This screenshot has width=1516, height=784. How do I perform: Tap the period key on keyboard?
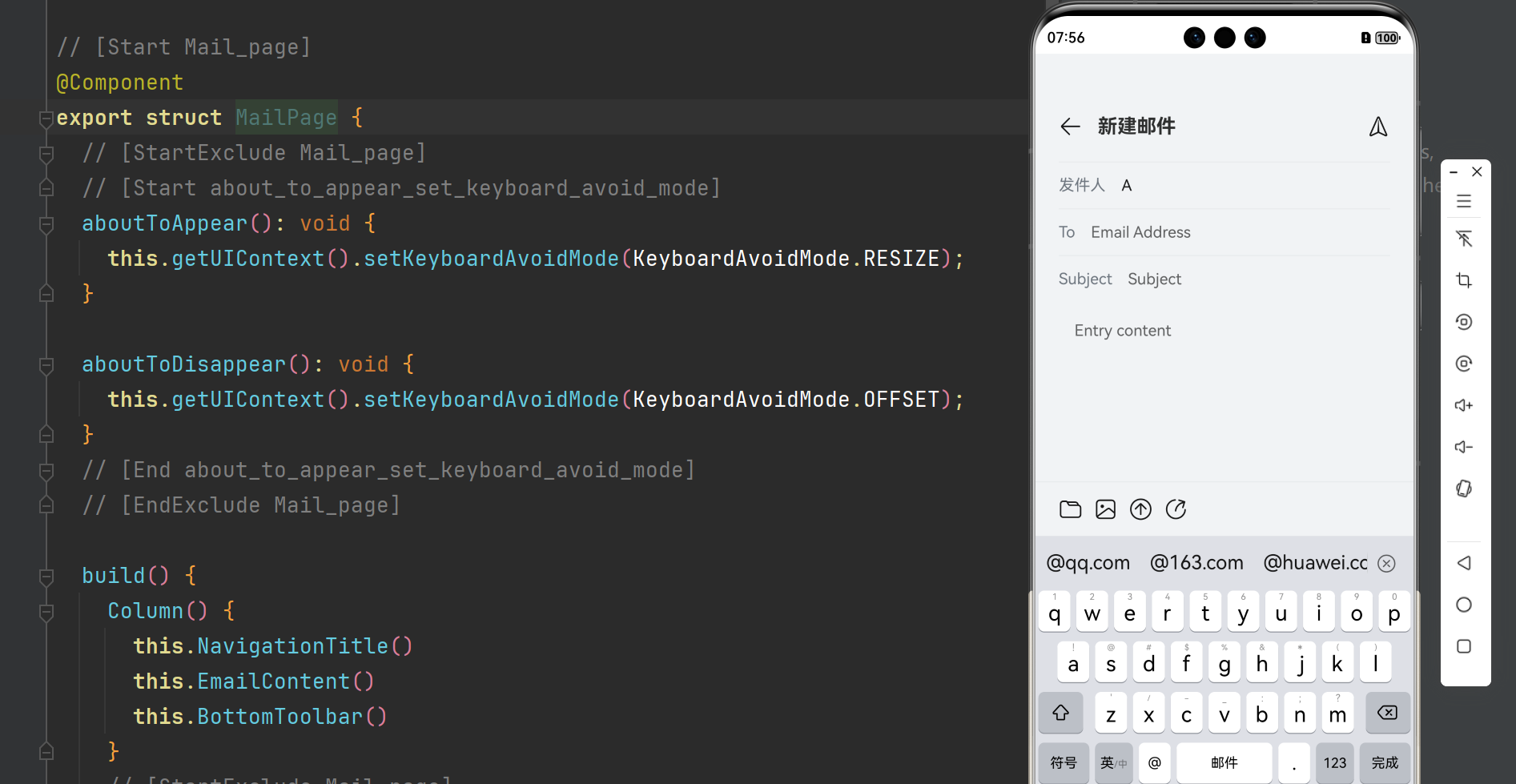[1294, 763]
